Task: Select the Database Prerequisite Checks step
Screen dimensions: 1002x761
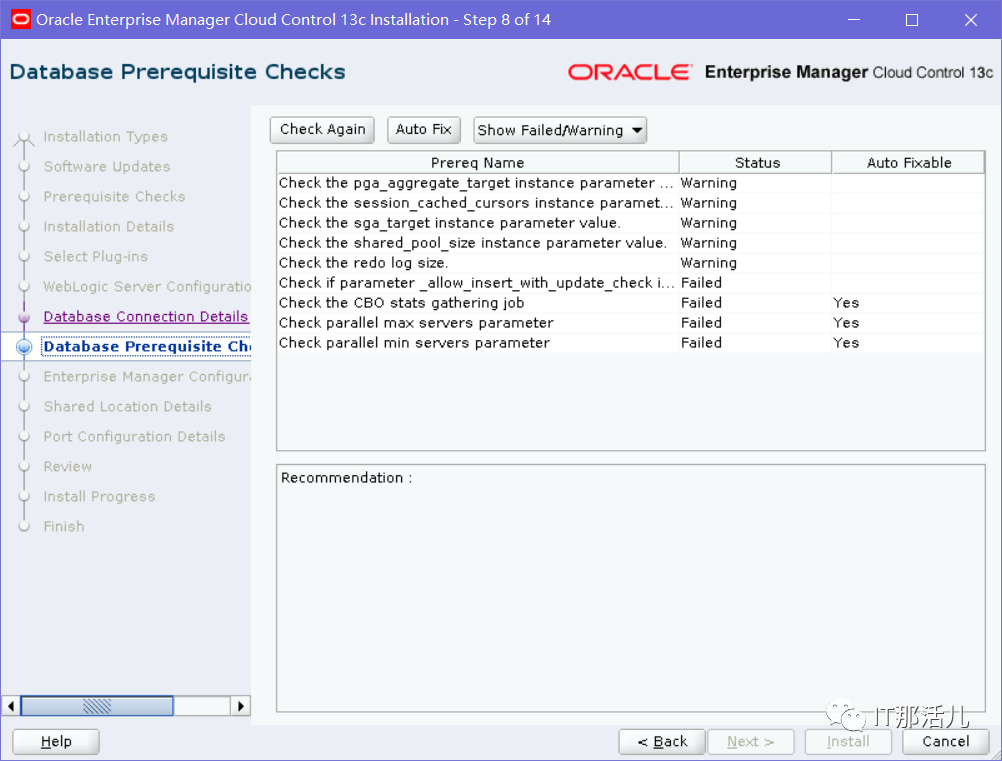Action: 146,346
